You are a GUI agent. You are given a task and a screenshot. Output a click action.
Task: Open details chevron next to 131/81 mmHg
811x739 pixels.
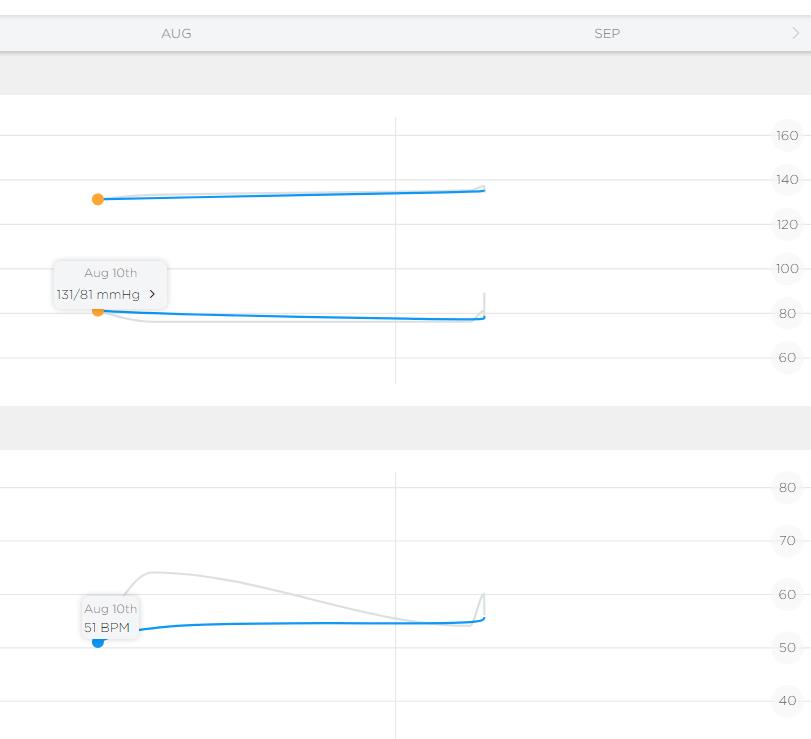coord(152,294)
